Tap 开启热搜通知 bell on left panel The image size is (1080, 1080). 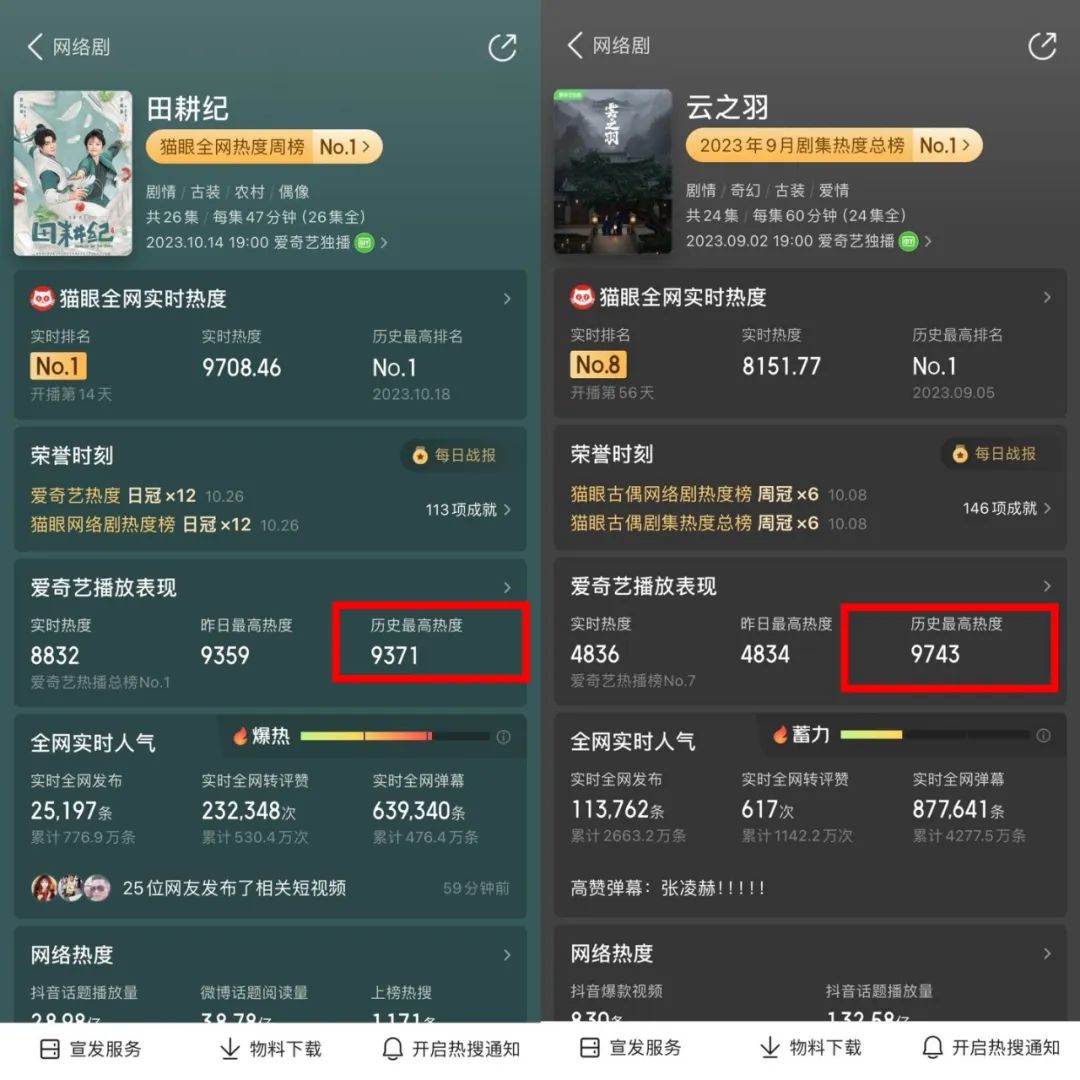click(451, 1049)
